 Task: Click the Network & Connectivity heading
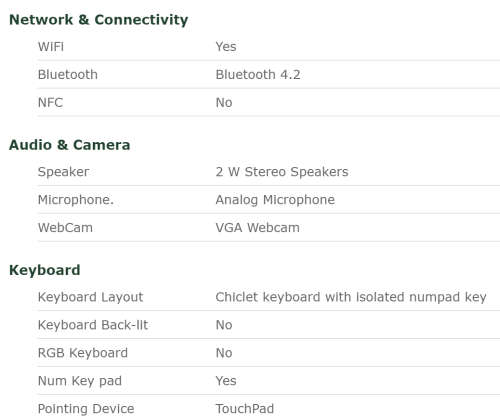click(99, 20)
